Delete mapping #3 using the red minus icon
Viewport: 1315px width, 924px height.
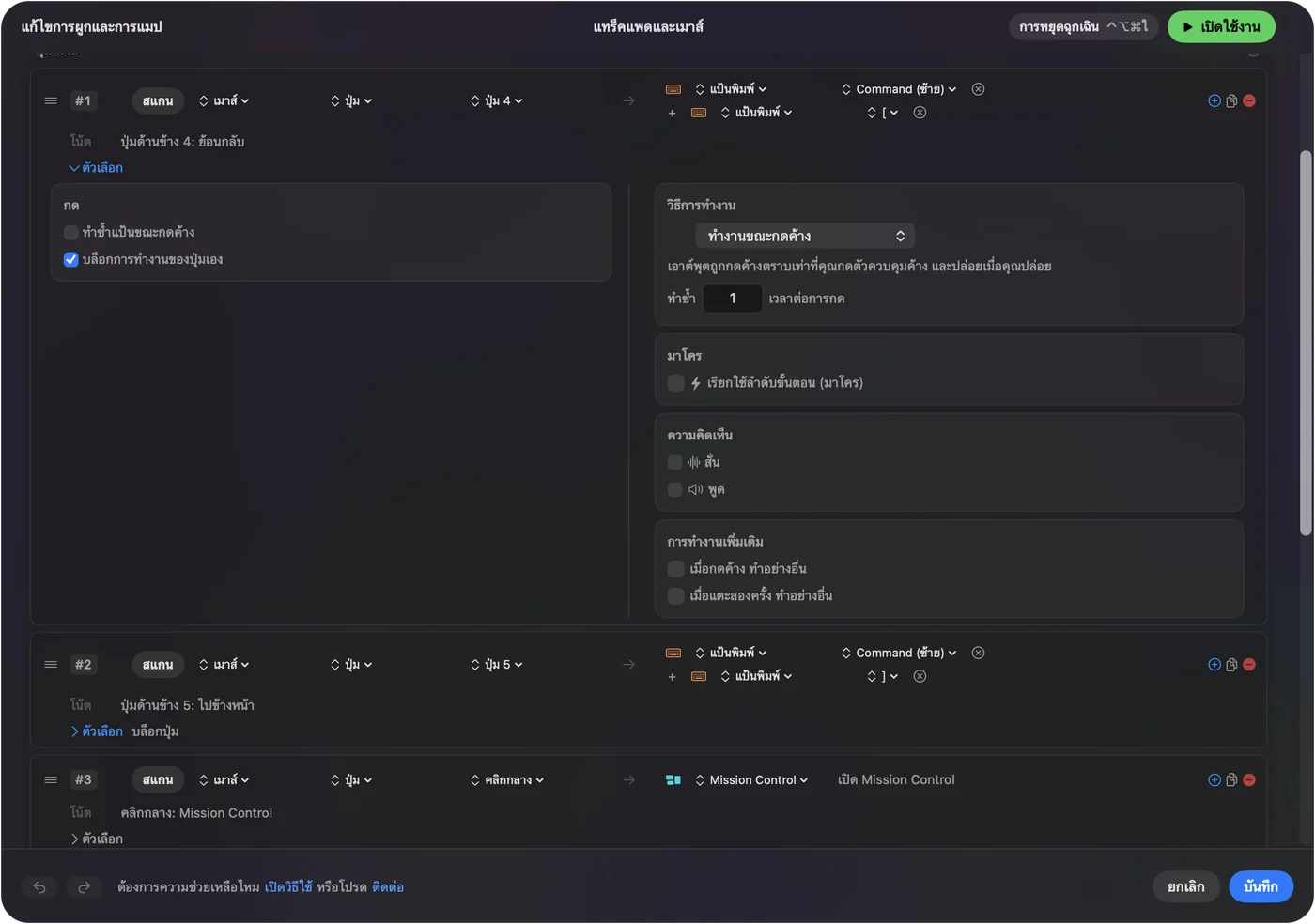coord(1249,779)
